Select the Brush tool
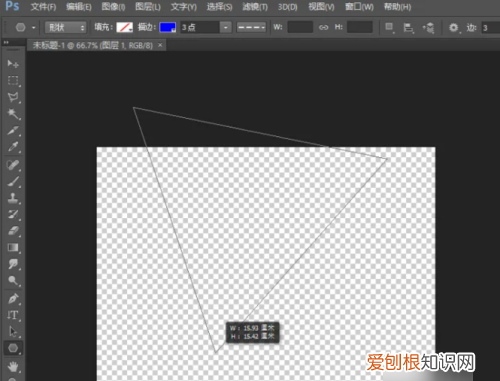 [x=13, y=182]
